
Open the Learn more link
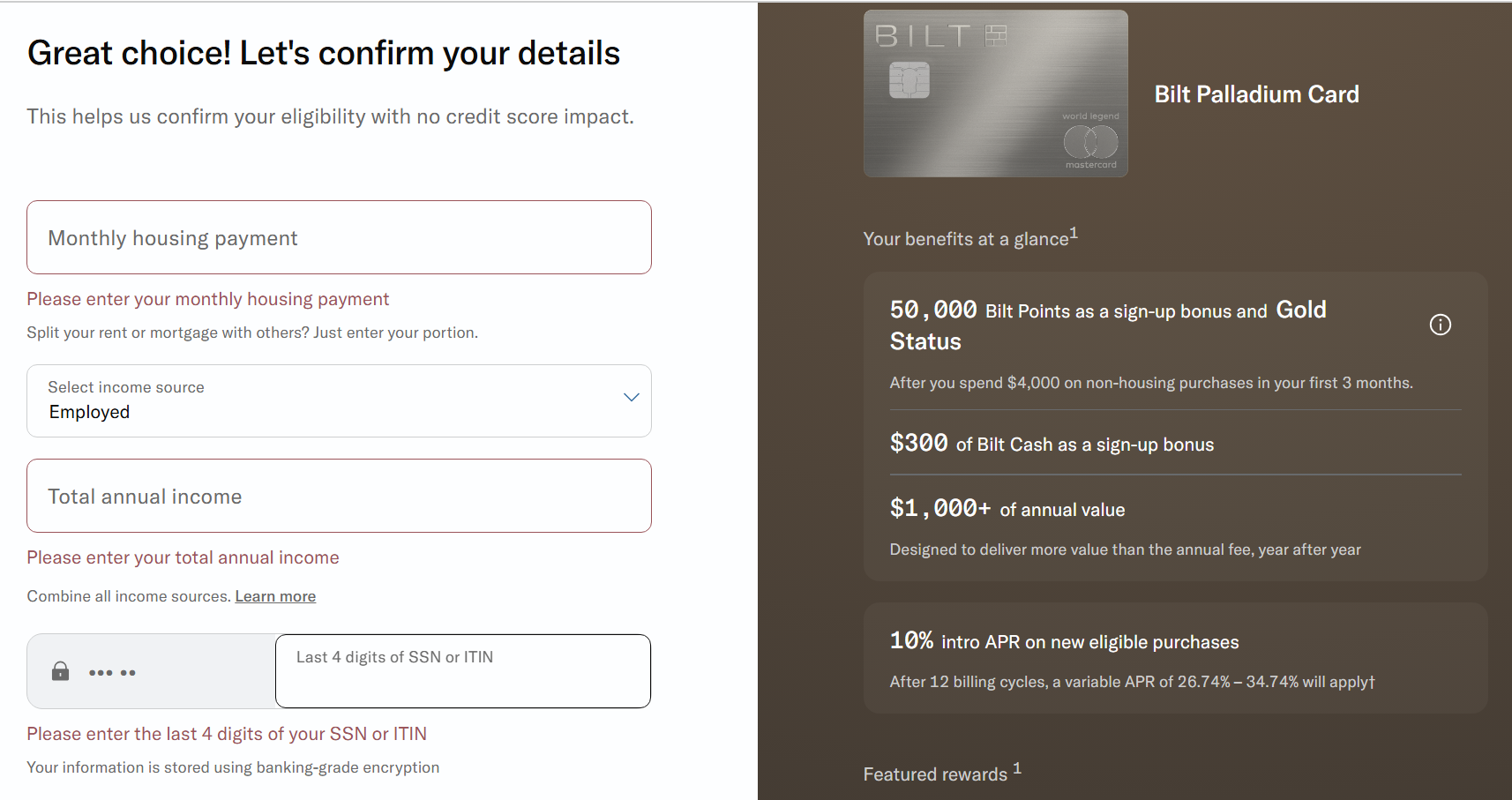pos(275,596)
